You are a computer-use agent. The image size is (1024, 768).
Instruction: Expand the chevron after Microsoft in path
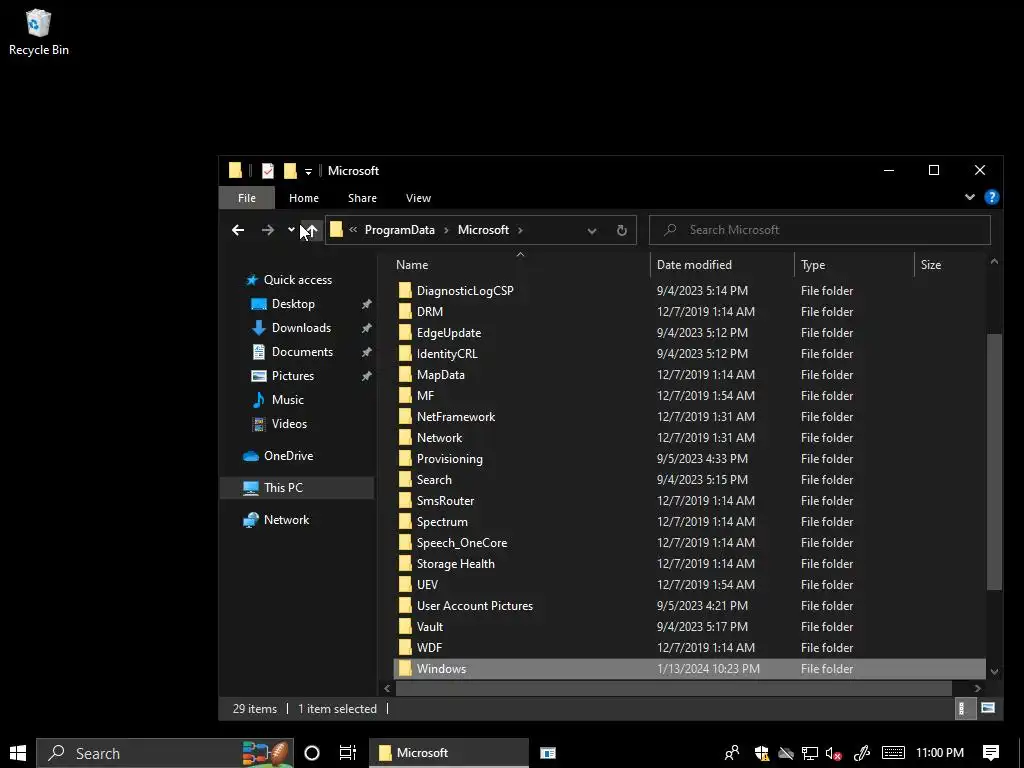[x=520, y=230]
